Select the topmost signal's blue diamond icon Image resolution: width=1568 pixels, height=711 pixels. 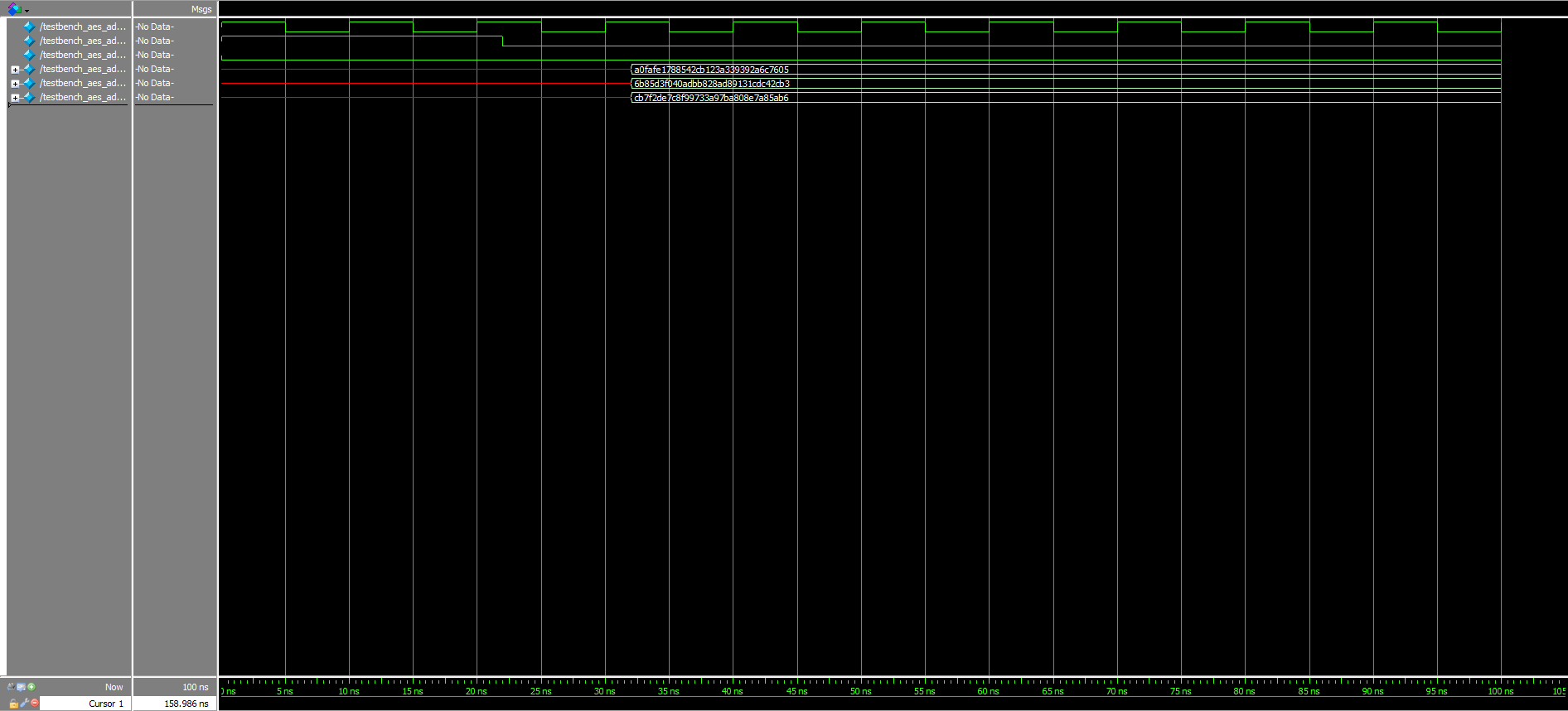click(x=30, y=27)
